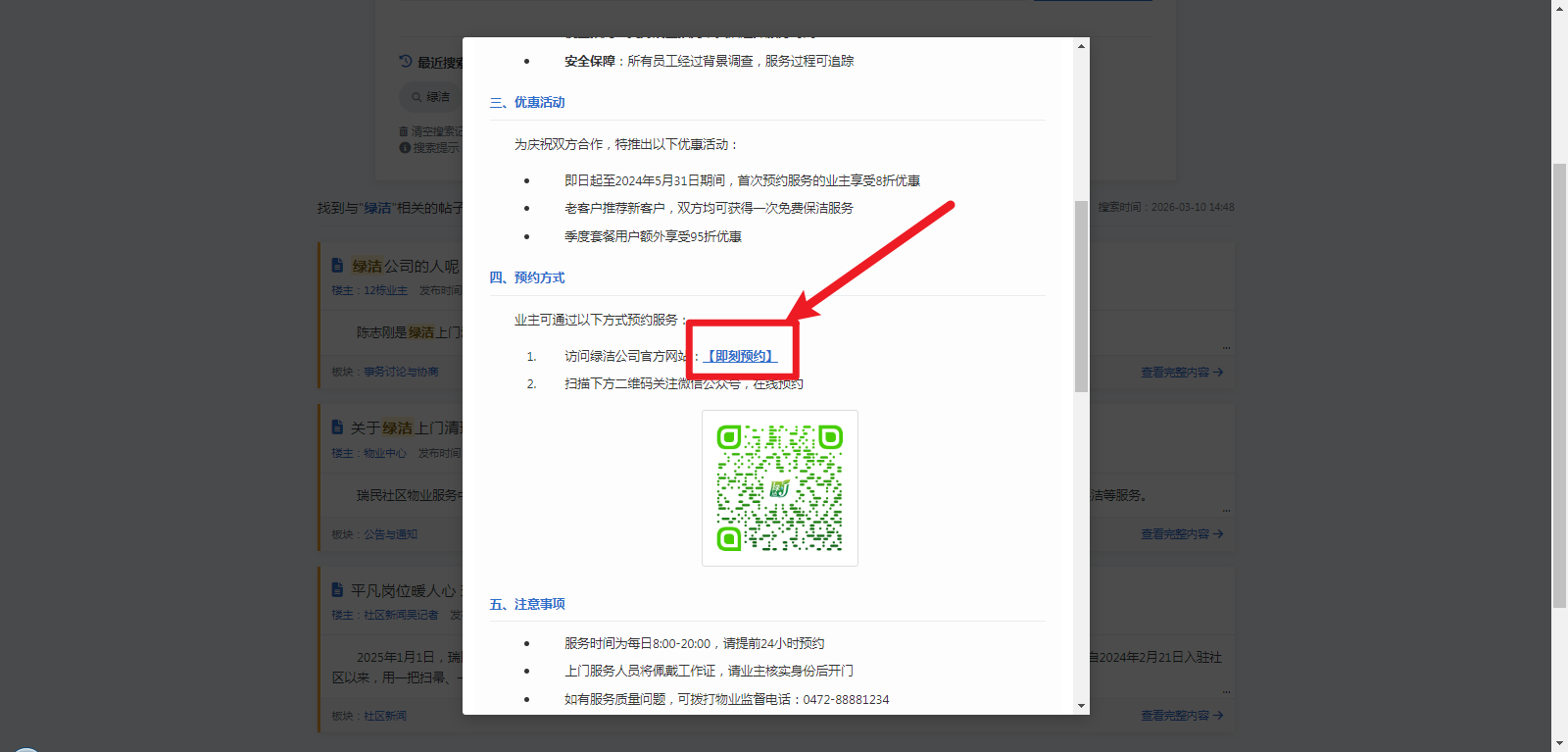Viewport: 1568px width, 752px height.
Task: Click the 物业中心 author link
Action: click(x=385, y=454)
